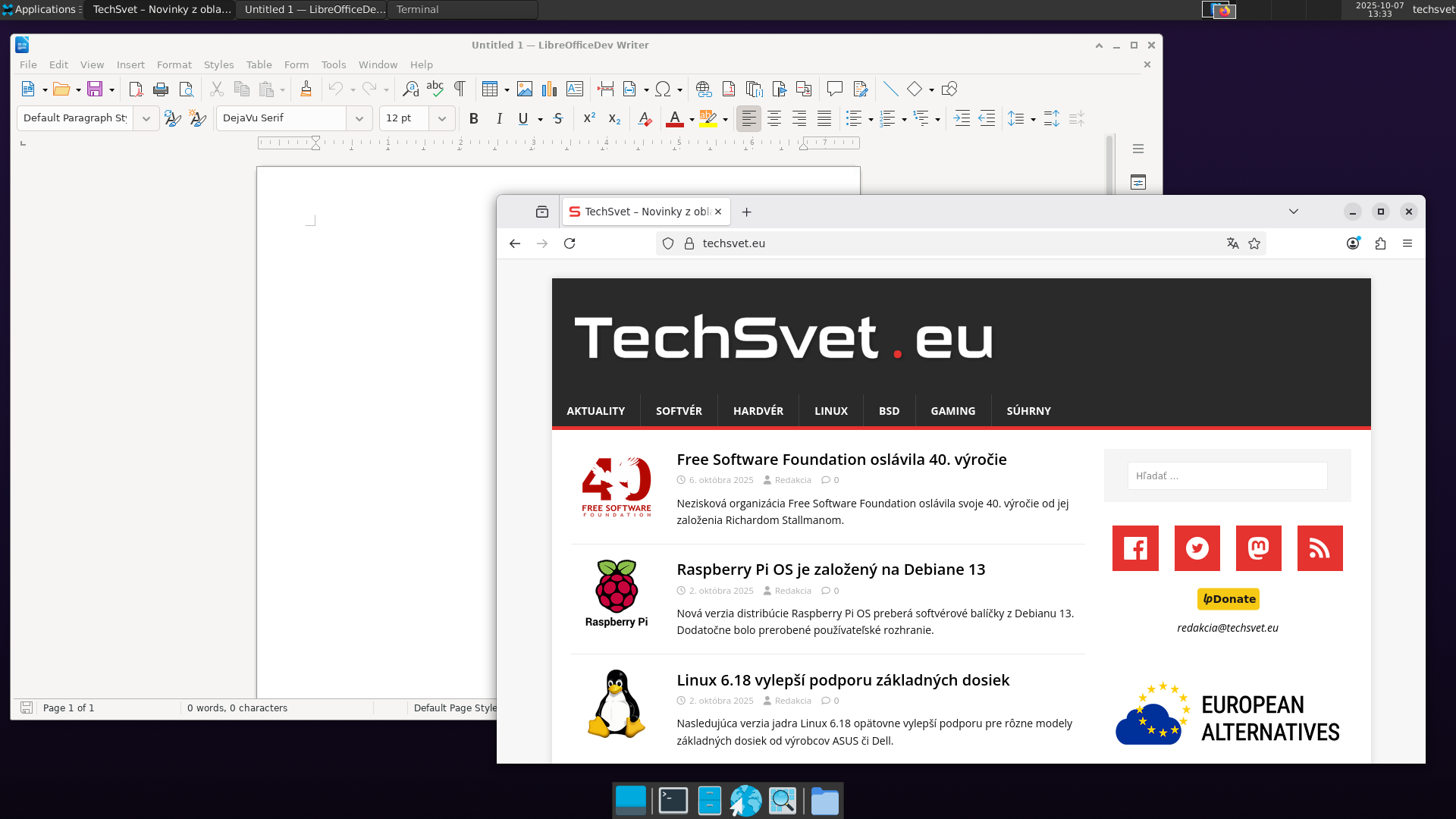Image resolution: width=1456 pixels, height=819 pixels.
Task: Click the Print icon in Writer toolbar
Action: tap(161, 89)
